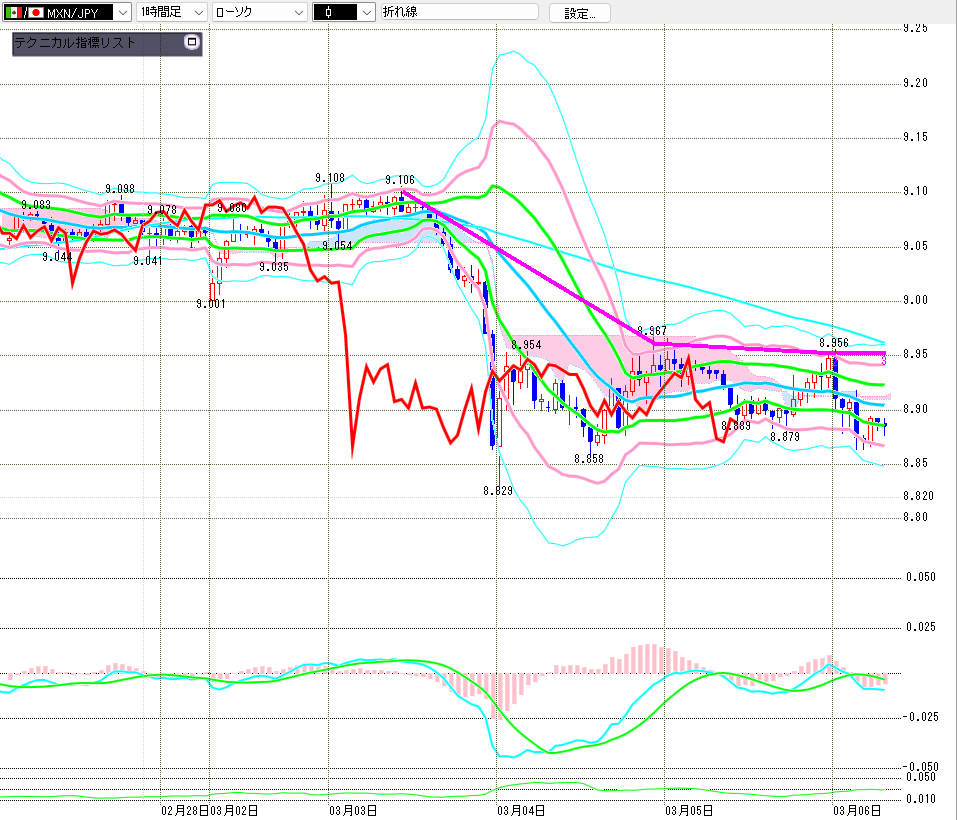The image size is (957, 820).
Task: Click the 8.820 value on price axis
Action: point(917,496)
